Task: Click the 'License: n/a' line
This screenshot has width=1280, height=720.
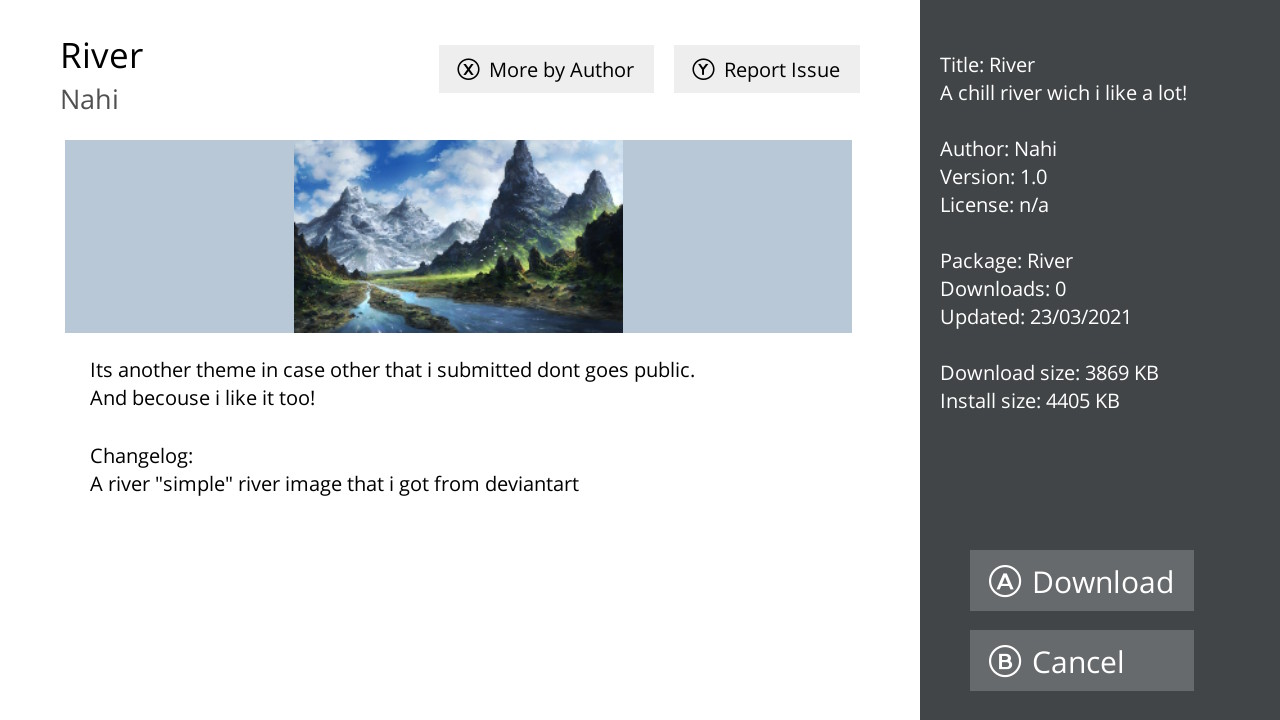Action: click(994, 205)
